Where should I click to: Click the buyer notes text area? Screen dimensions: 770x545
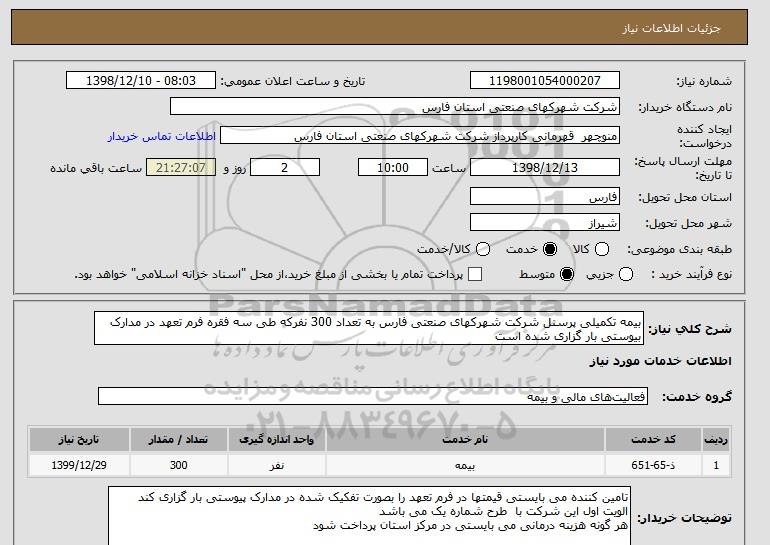[369, 516]
